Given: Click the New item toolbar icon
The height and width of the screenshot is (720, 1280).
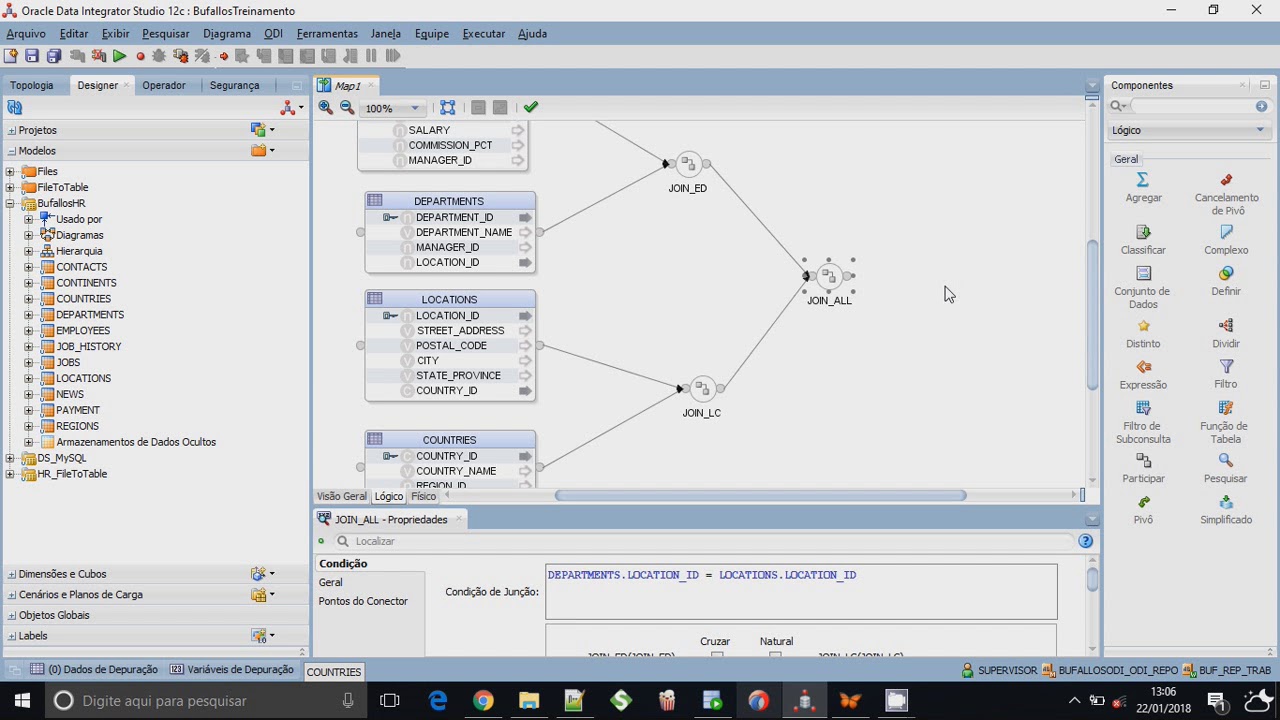Looking at the screenshot, I should [11, 56].
